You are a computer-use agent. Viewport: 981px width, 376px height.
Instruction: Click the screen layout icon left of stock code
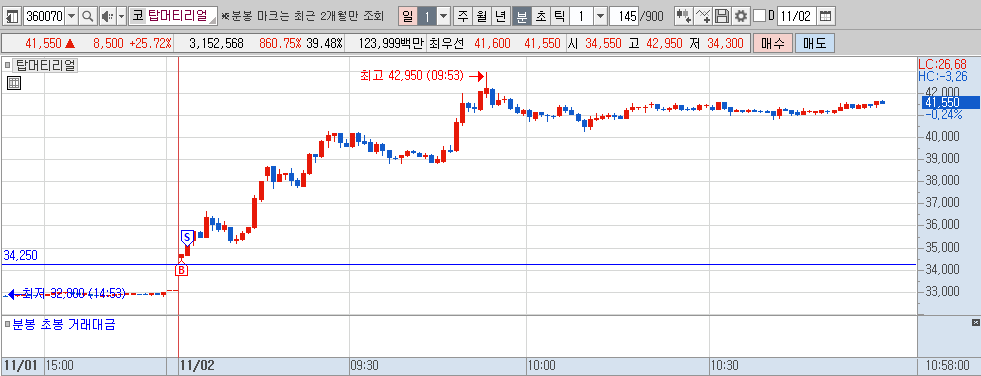pyautogui.click(x=13, y=16)
